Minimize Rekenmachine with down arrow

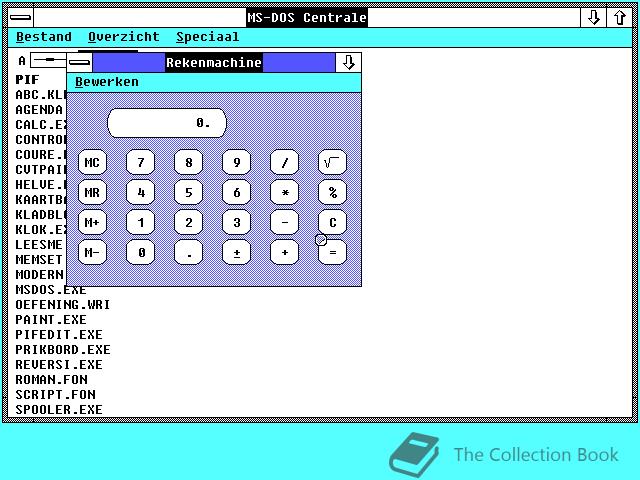[348, 62]
